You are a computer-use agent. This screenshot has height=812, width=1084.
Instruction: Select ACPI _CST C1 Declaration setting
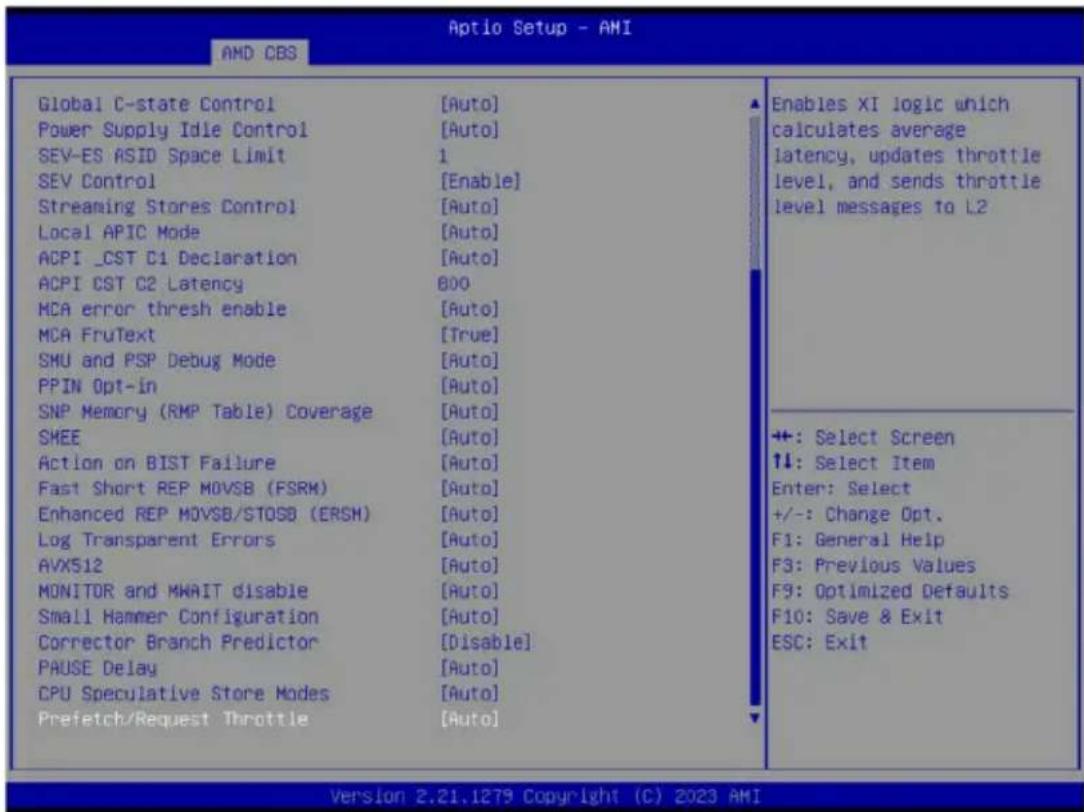click(x=167, y=258)
